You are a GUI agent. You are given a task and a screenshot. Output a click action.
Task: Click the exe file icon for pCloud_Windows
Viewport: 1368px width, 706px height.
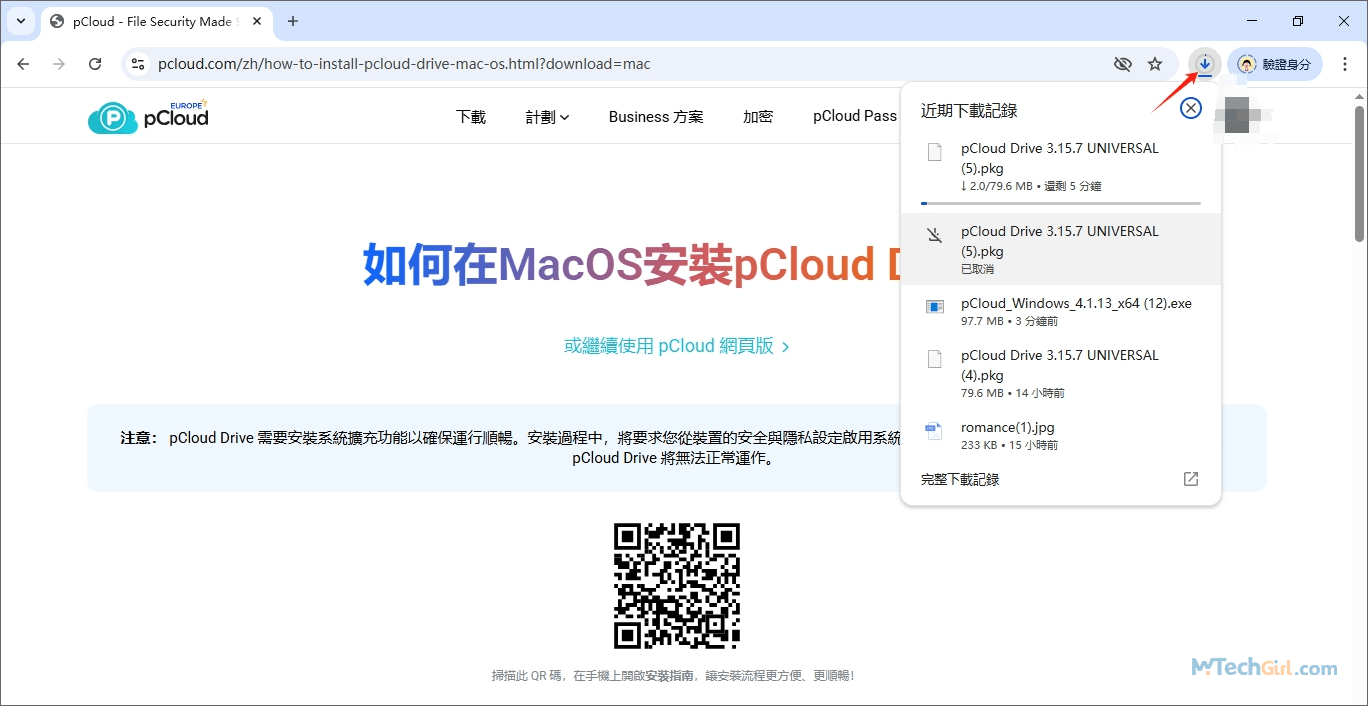(935, 307)
